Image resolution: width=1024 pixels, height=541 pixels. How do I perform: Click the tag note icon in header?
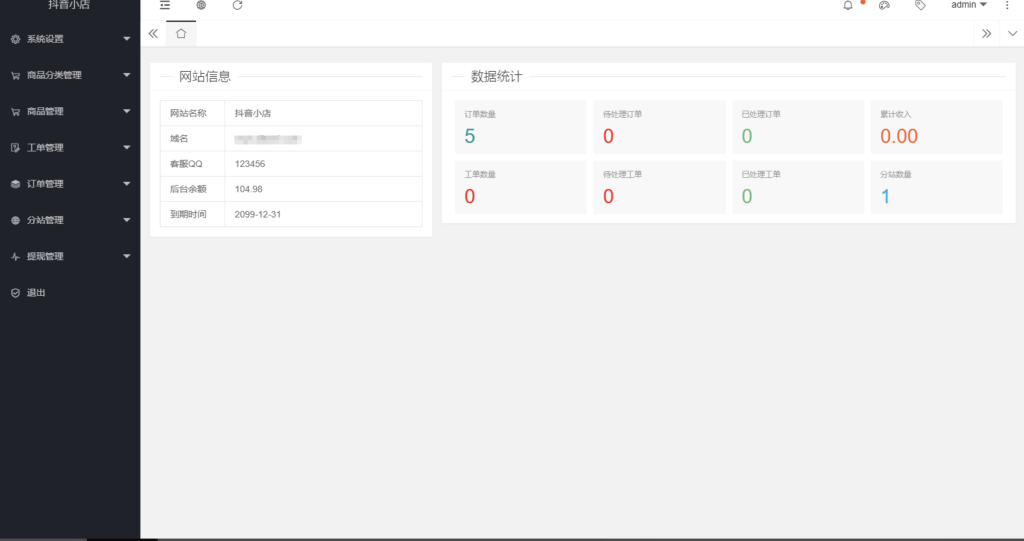tap(920, 5)
